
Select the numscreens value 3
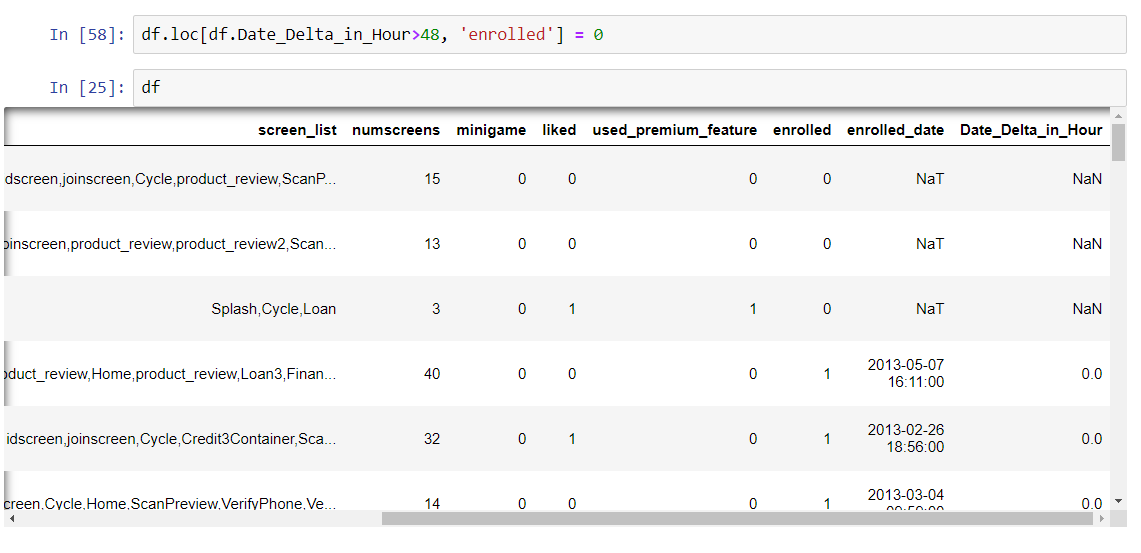(436, 309)
